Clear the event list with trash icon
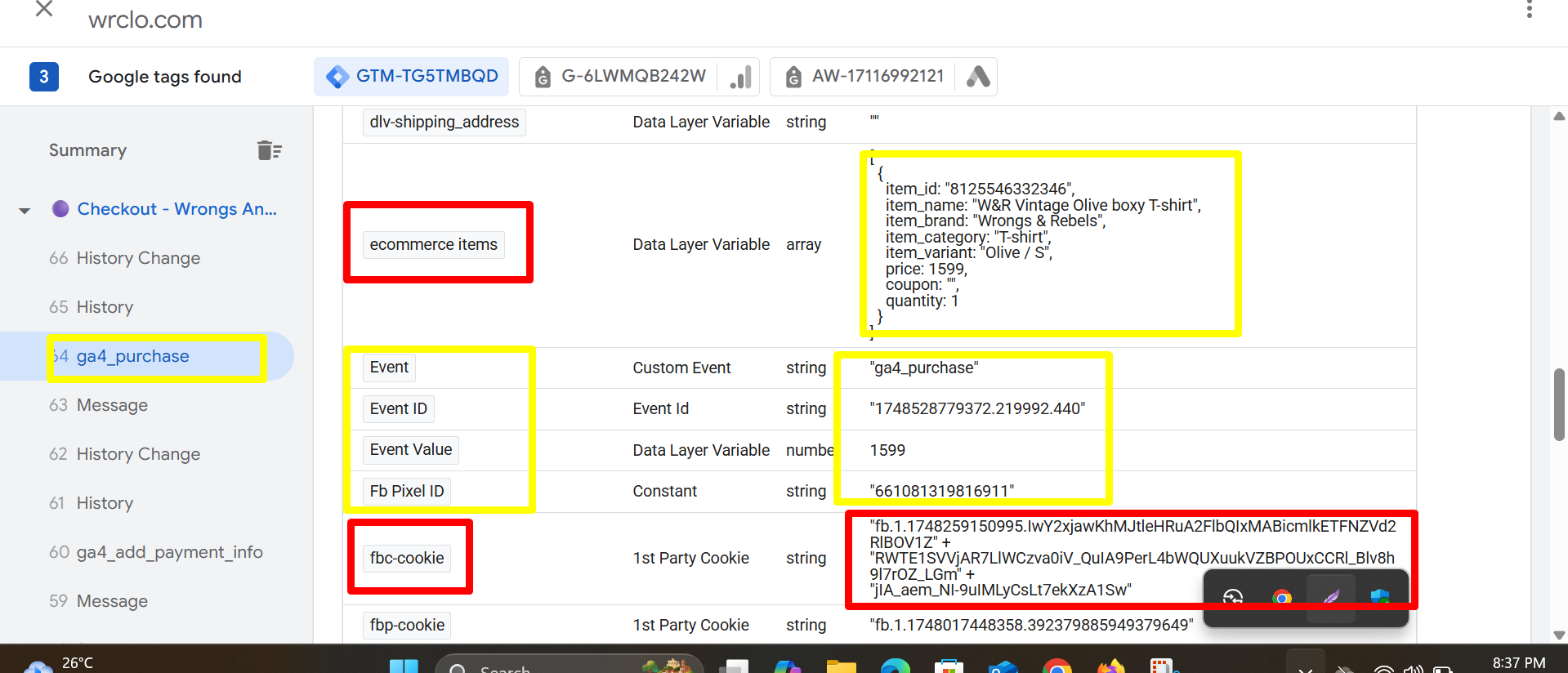This screenshot has width=1568, height=673. (269, 150)
